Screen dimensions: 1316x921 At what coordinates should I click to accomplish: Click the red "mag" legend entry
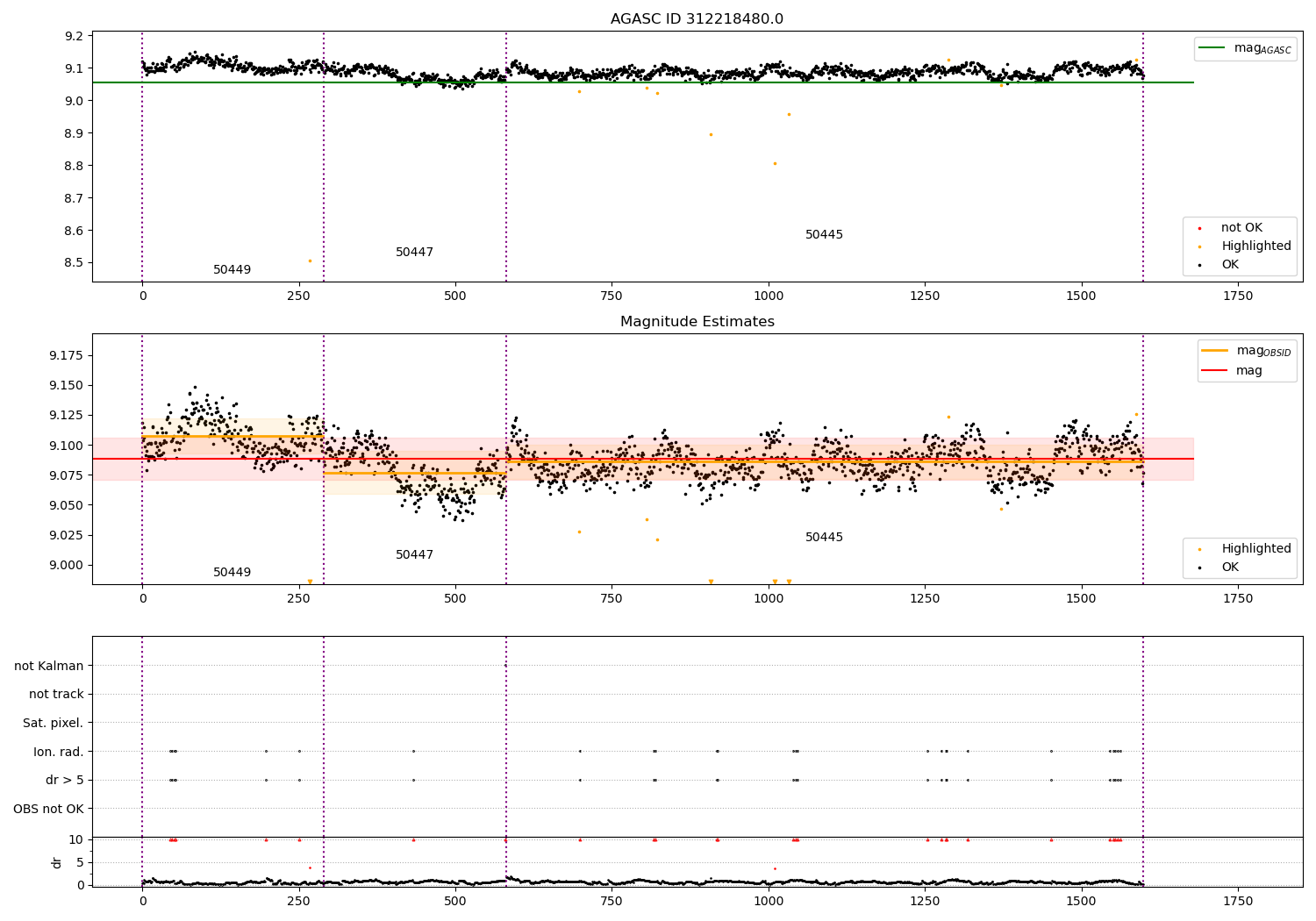pyautogui.click(x=1233, y=370)
